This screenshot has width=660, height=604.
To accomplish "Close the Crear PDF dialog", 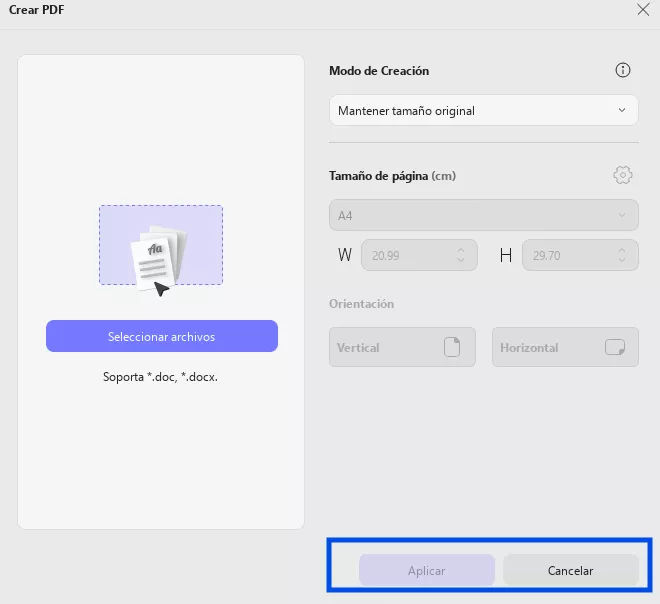I will pyautogui.click(x=643, y=9).
